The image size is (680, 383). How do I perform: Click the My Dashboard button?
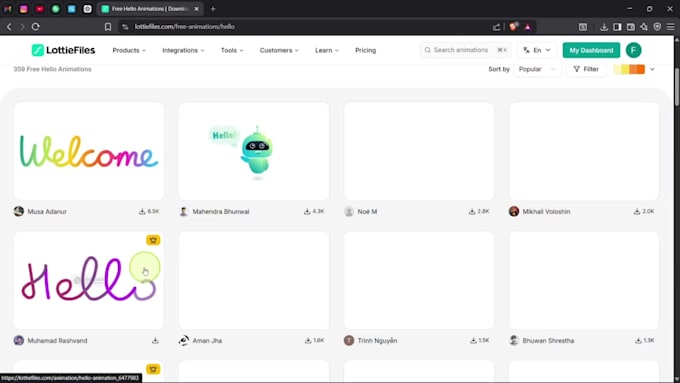(x=591, y=50)
